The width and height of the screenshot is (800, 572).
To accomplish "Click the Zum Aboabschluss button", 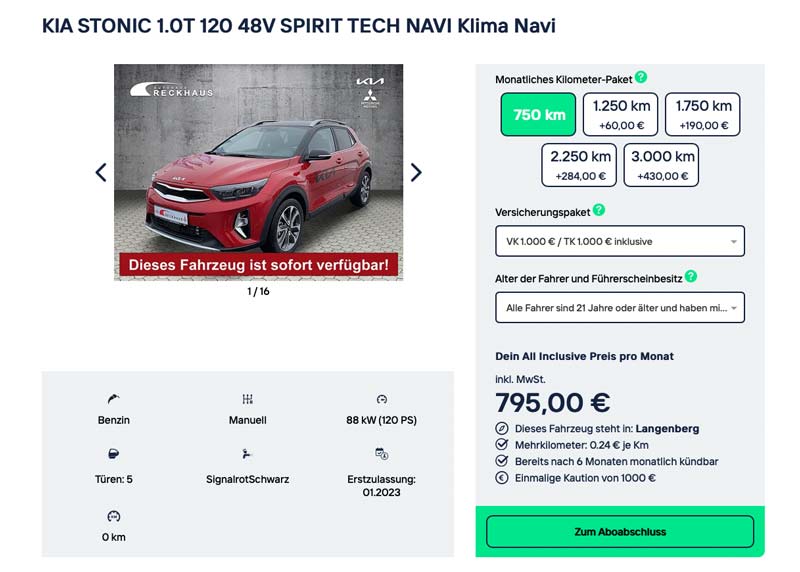I will pos(620,532).
